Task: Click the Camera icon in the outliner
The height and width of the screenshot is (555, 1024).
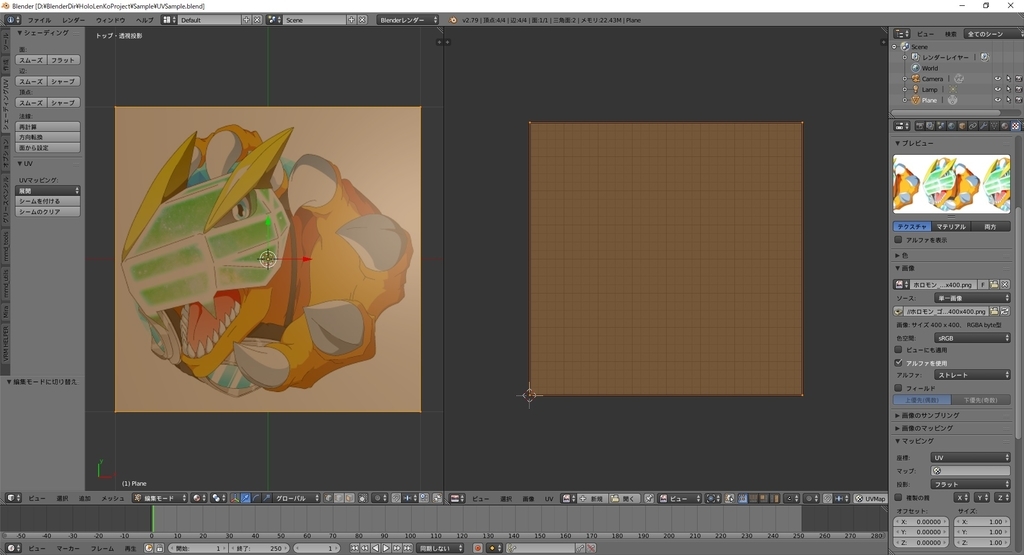Action: 916,78
